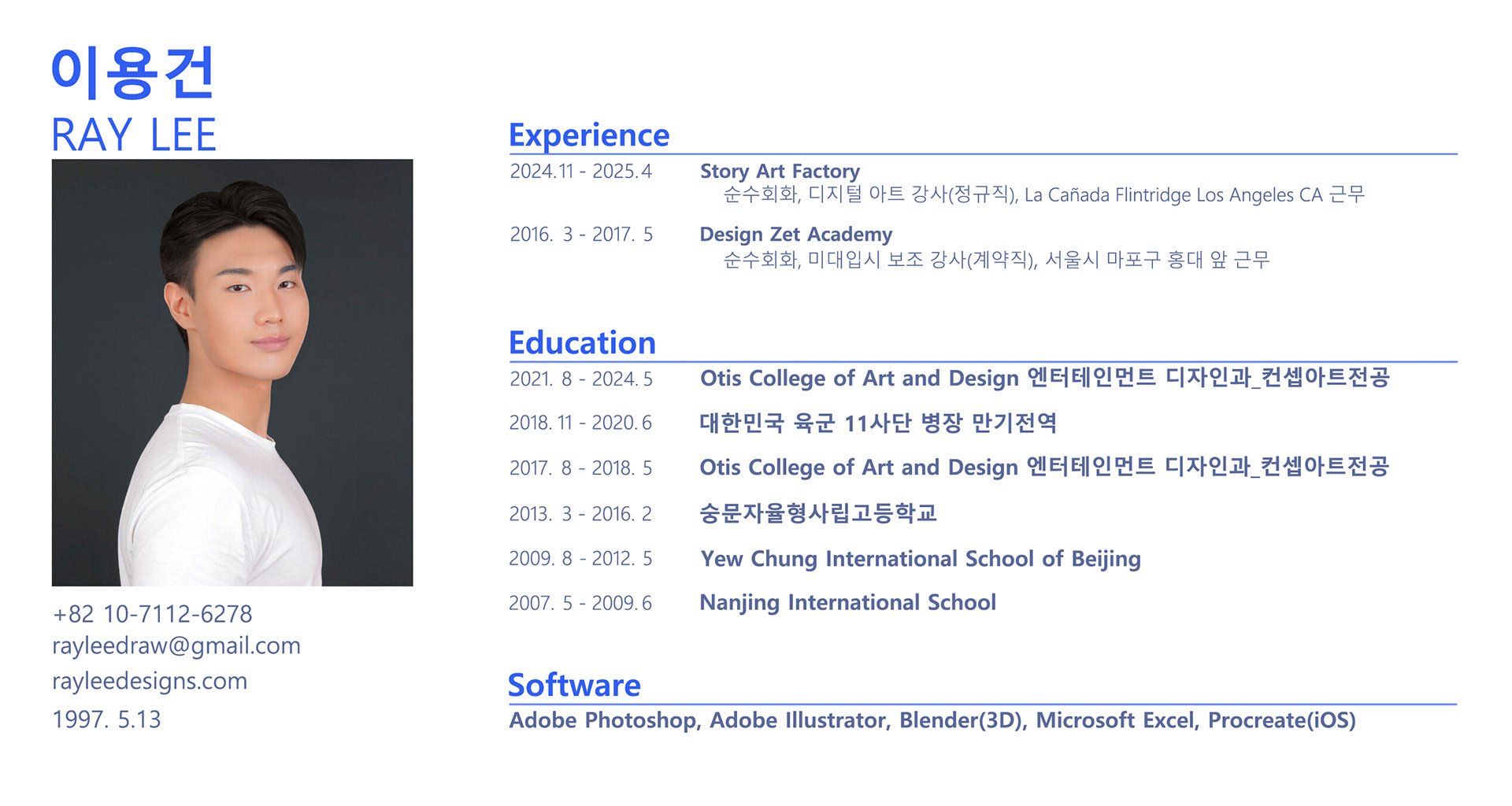This screenshot has height=806, width=1512.
Task: Click the birthdate 1997. 5.13
Action: click(106, 719)
